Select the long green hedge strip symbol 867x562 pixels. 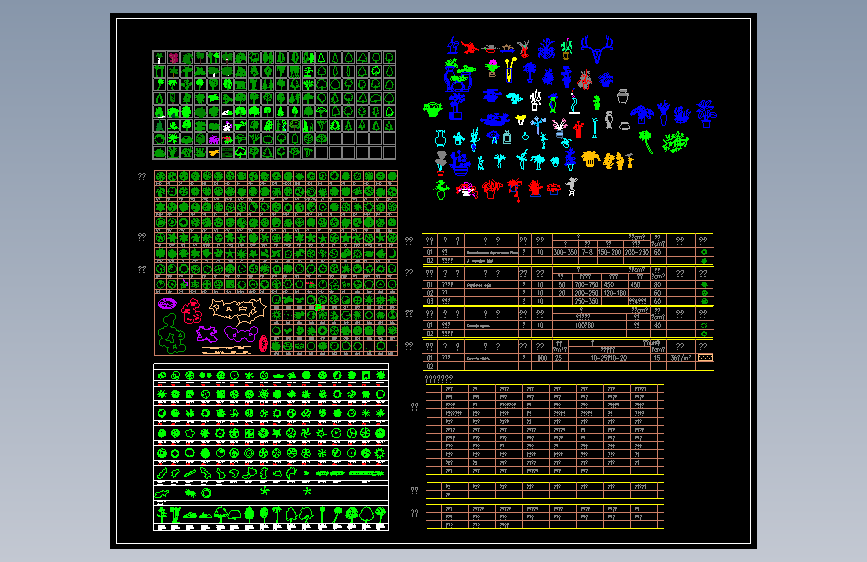[367, 473]
